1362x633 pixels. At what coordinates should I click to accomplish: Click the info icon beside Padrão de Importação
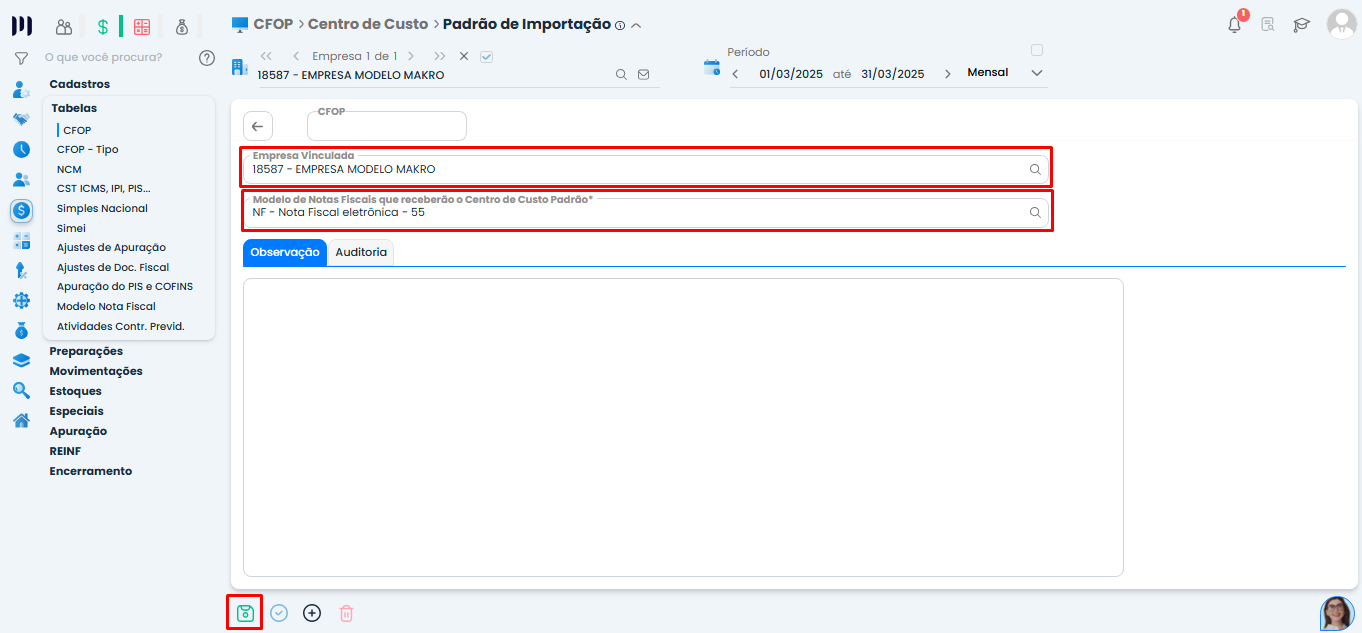coord(620,26)
